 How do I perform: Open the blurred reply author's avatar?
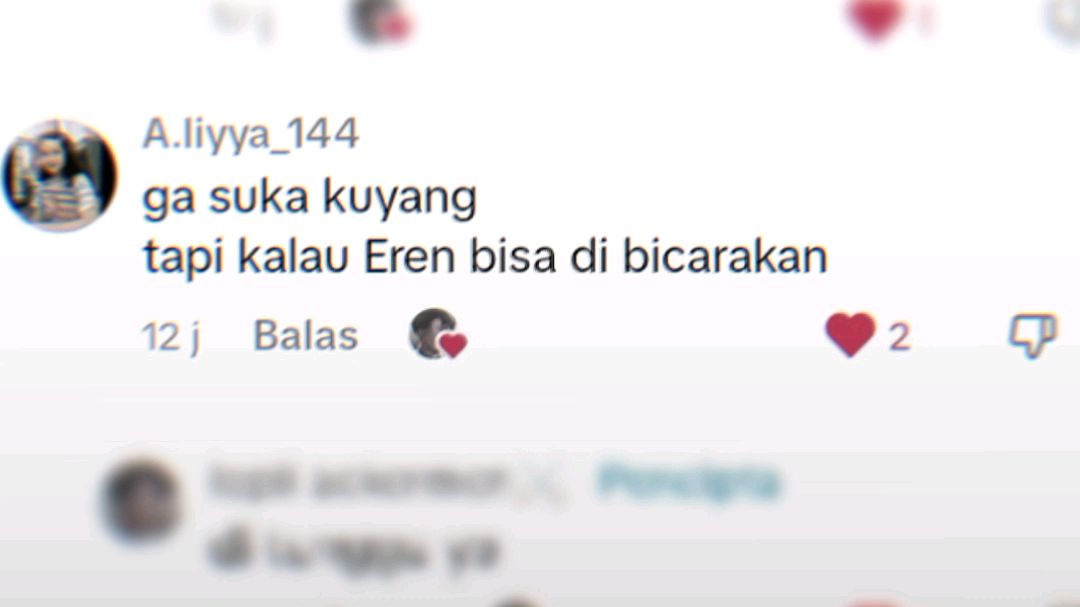click(x=142, y=501)
